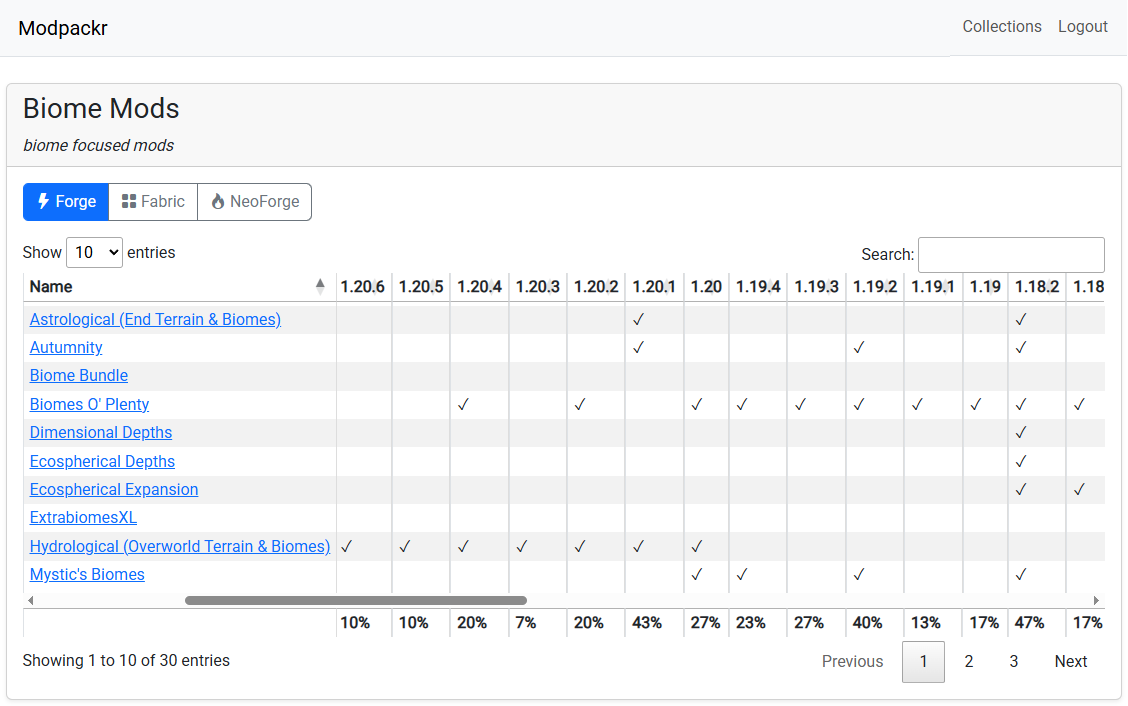Open the Biome Bundle mod page
This screenshot has height=706, width=1128.
(78, 375)
